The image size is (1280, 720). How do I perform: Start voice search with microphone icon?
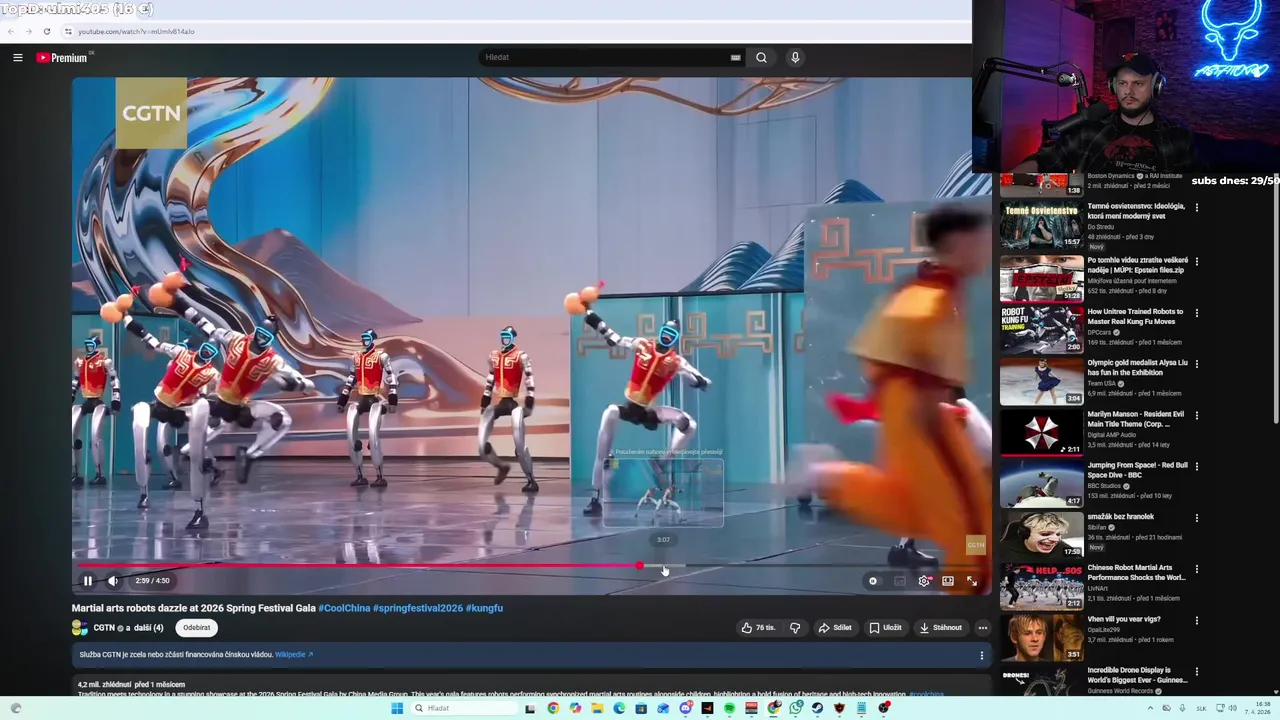(x=795, y=57)
